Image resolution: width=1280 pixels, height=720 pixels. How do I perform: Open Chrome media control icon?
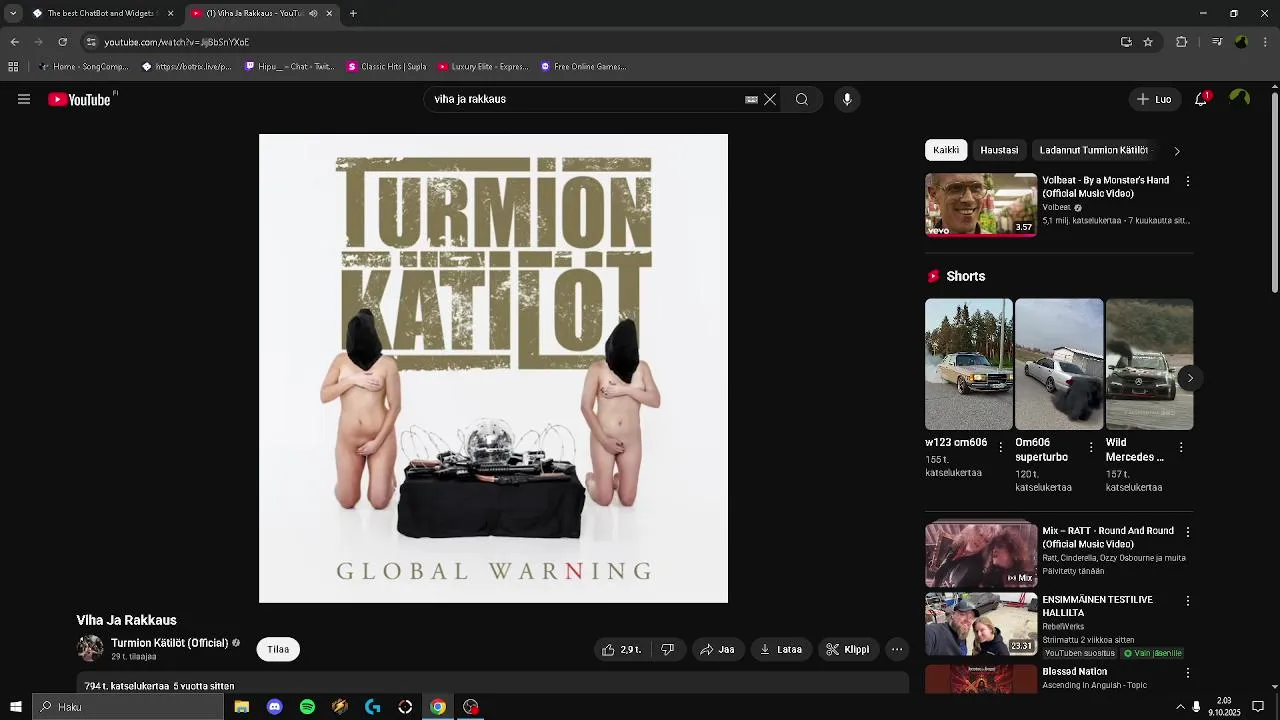coord(1216,42)
